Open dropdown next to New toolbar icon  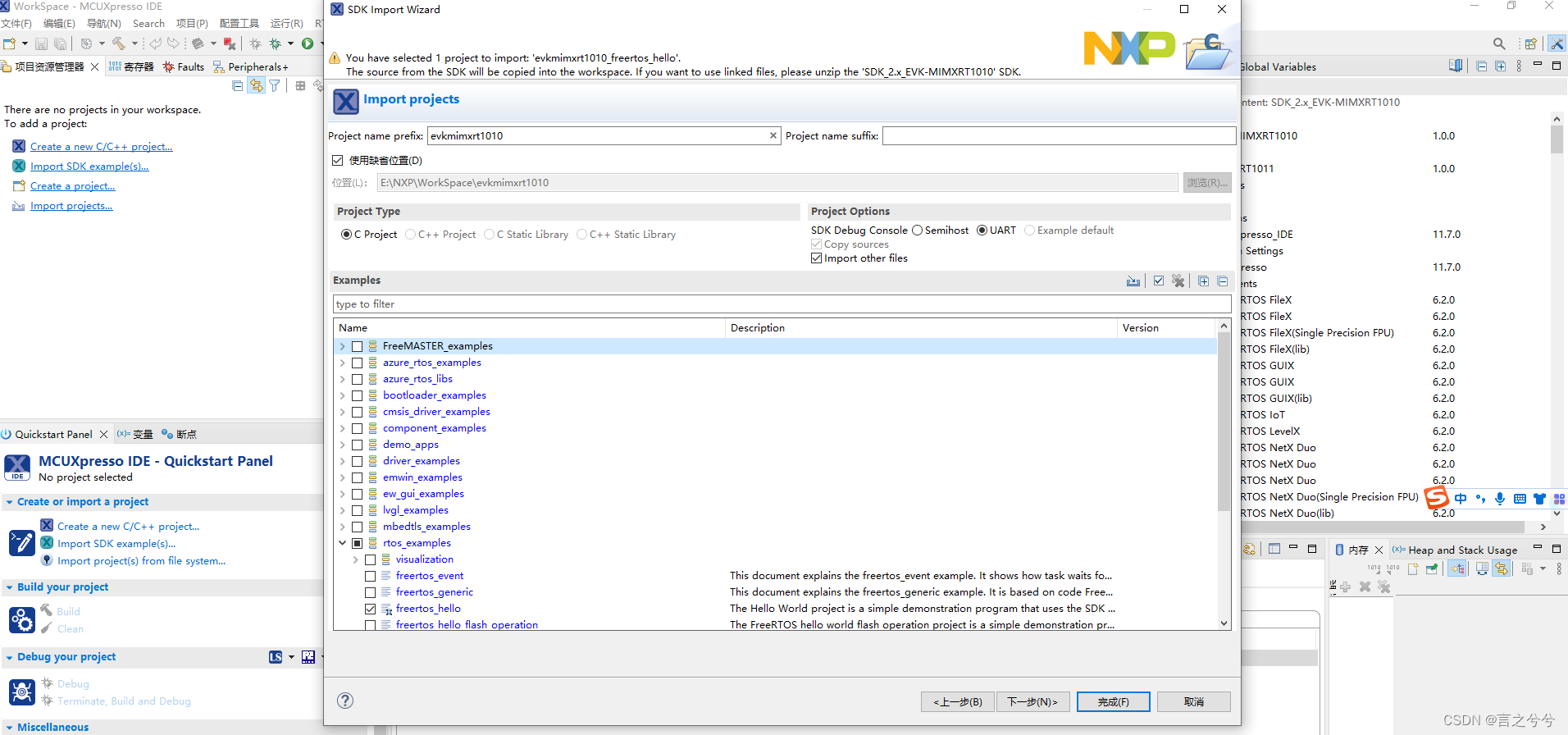[25, 43]
